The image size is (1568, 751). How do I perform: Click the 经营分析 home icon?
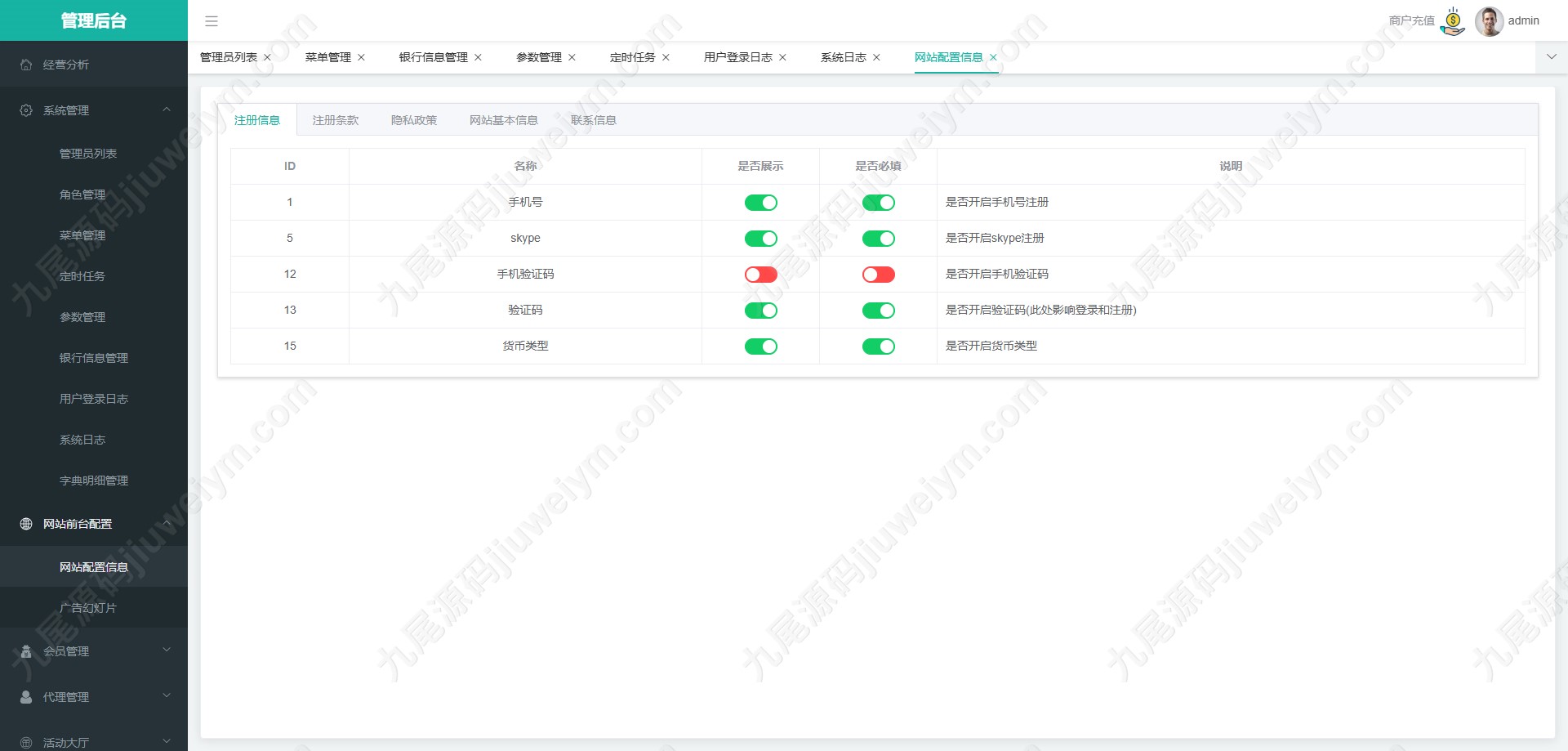(26, 65)
